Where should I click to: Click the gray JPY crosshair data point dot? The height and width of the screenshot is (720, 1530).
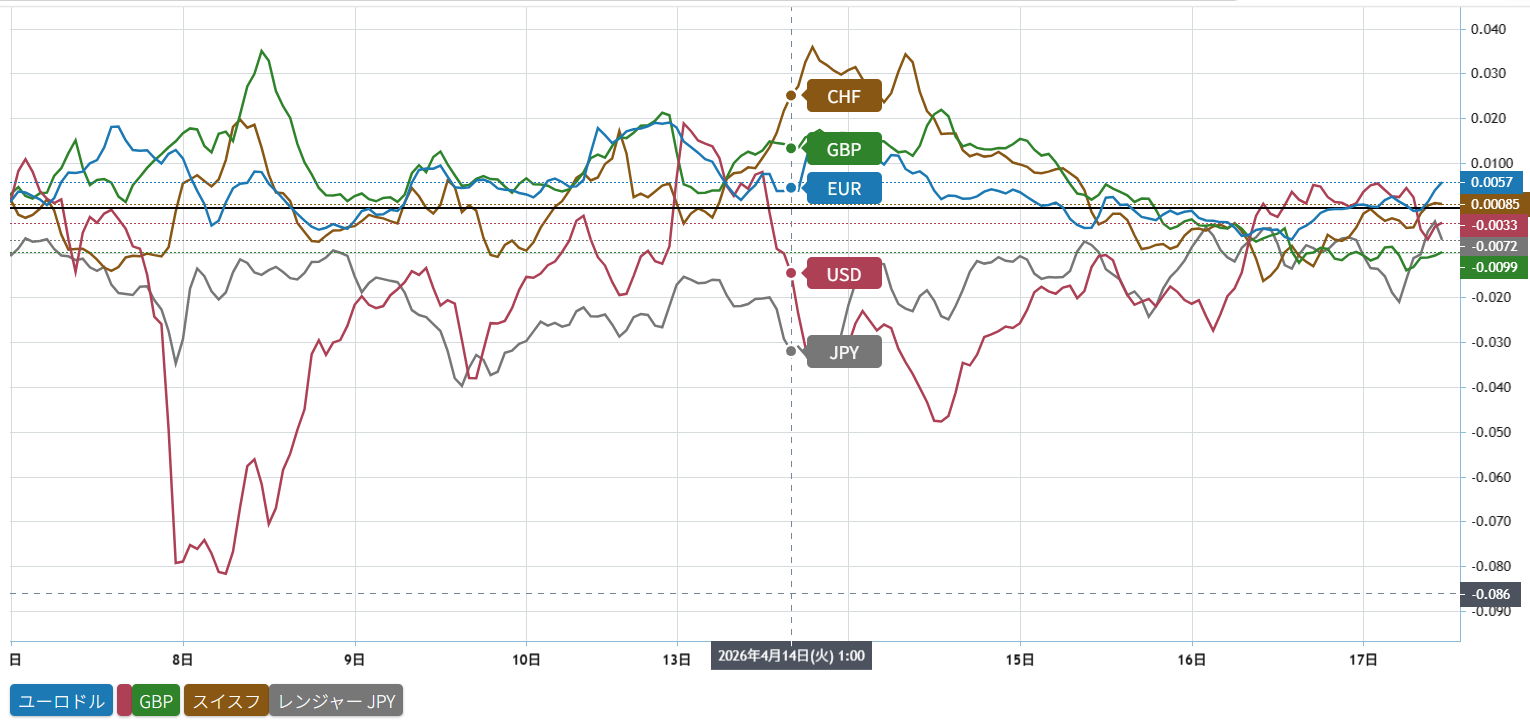[791, 351]
